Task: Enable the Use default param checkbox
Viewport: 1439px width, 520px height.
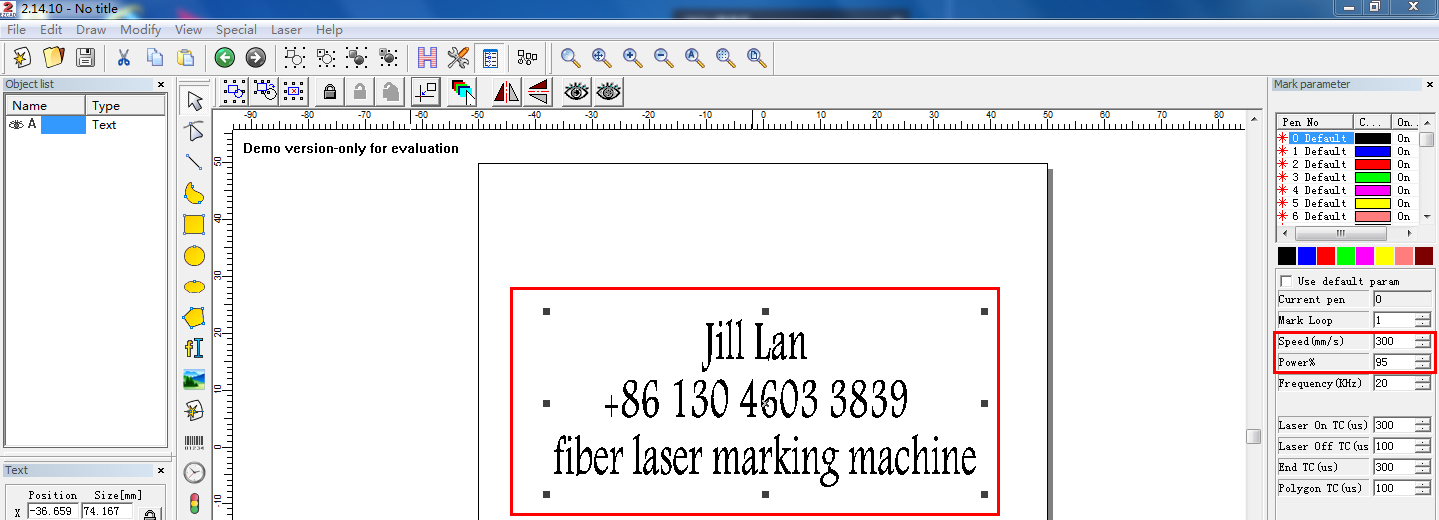Action: tap(1286, 282)
